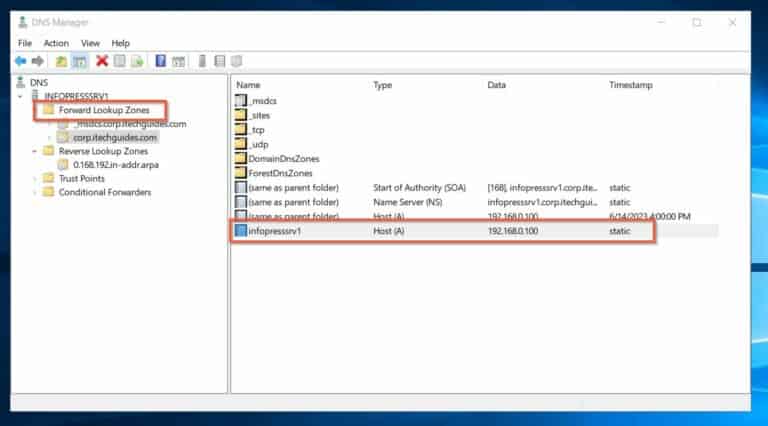768x426 pixels.
Task: Expand the corp.itechguides.com zone node
Action: 49,138
